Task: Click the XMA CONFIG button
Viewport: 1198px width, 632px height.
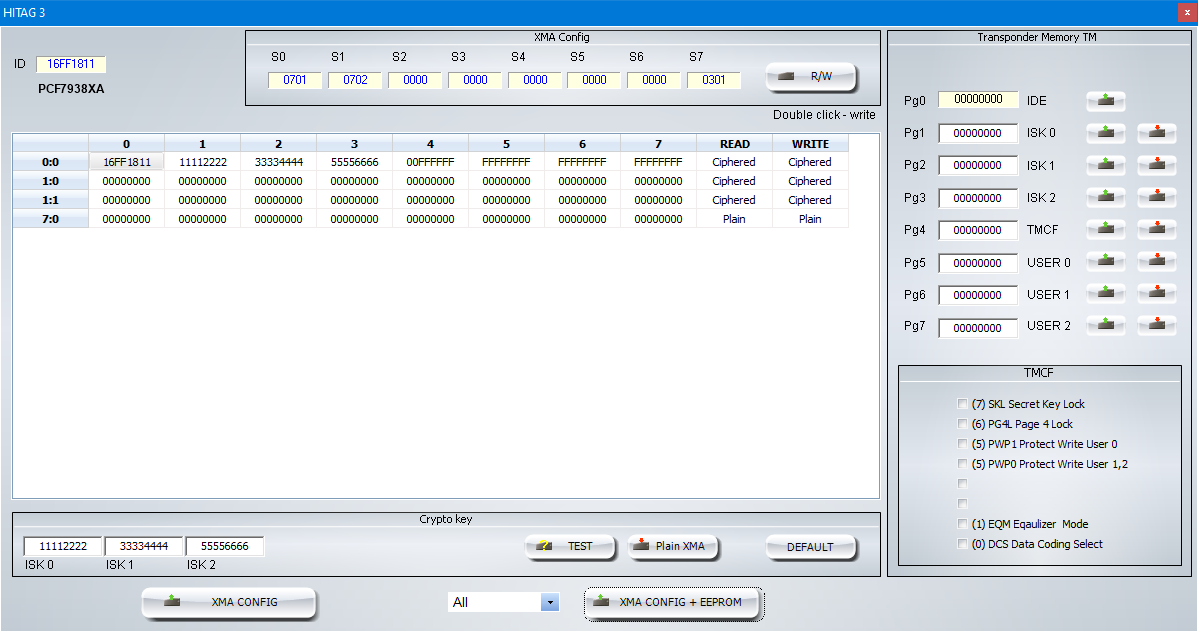Action: click(228, 602)
